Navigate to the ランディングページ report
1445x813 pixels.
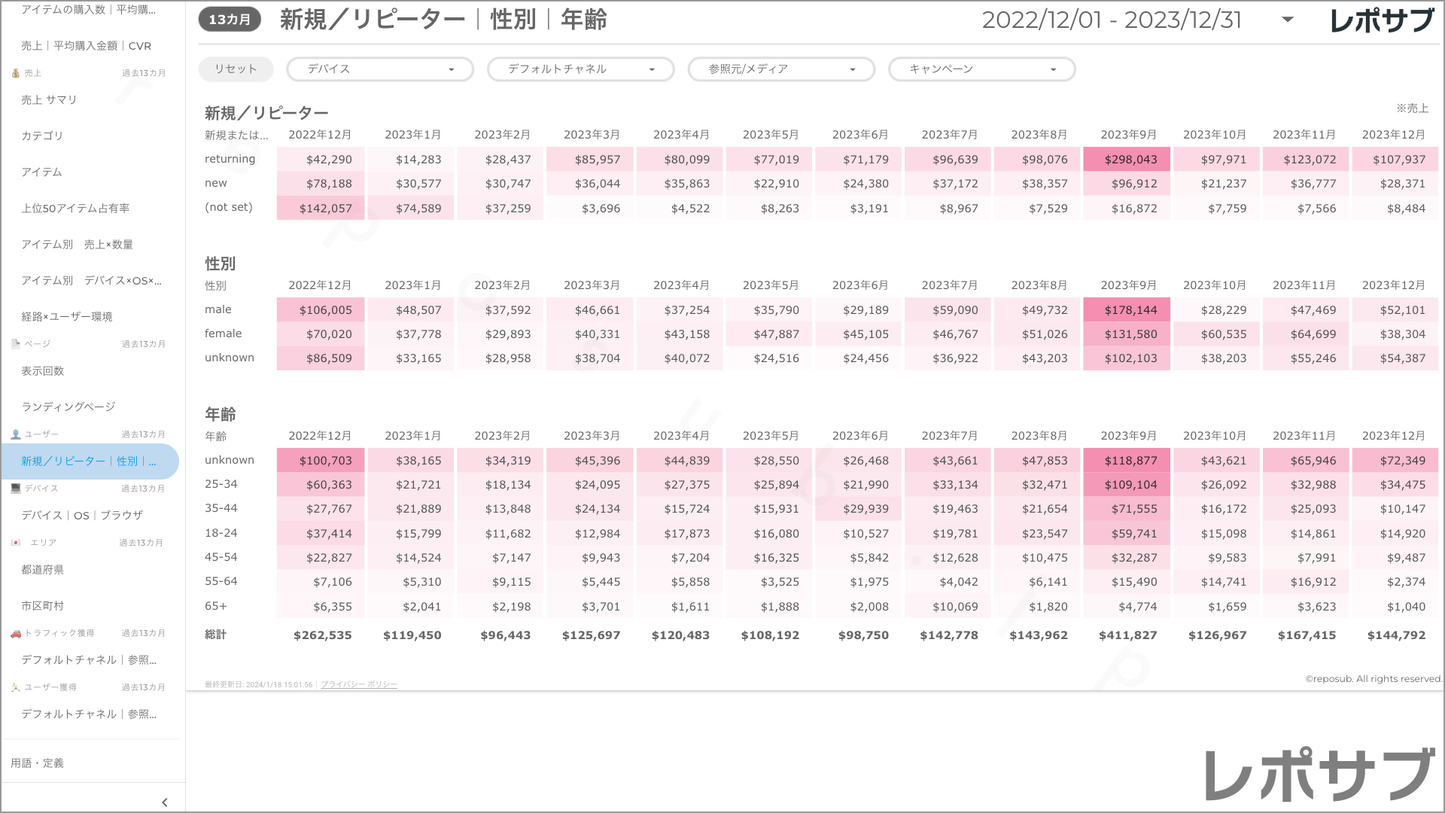pyautogui.click(x=68, y=407)
